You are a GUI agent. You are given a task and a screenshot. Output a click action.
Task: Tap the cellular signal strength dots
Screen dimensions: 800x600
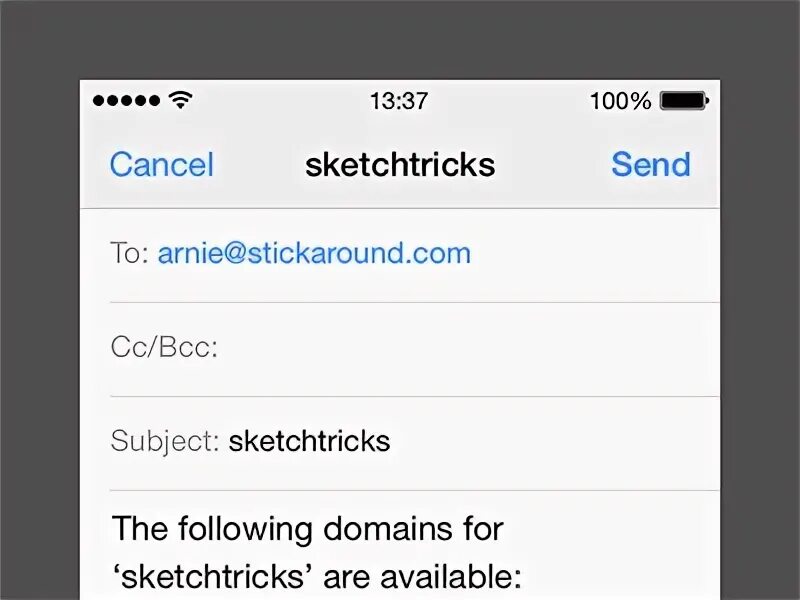click(x=126, y=101)
